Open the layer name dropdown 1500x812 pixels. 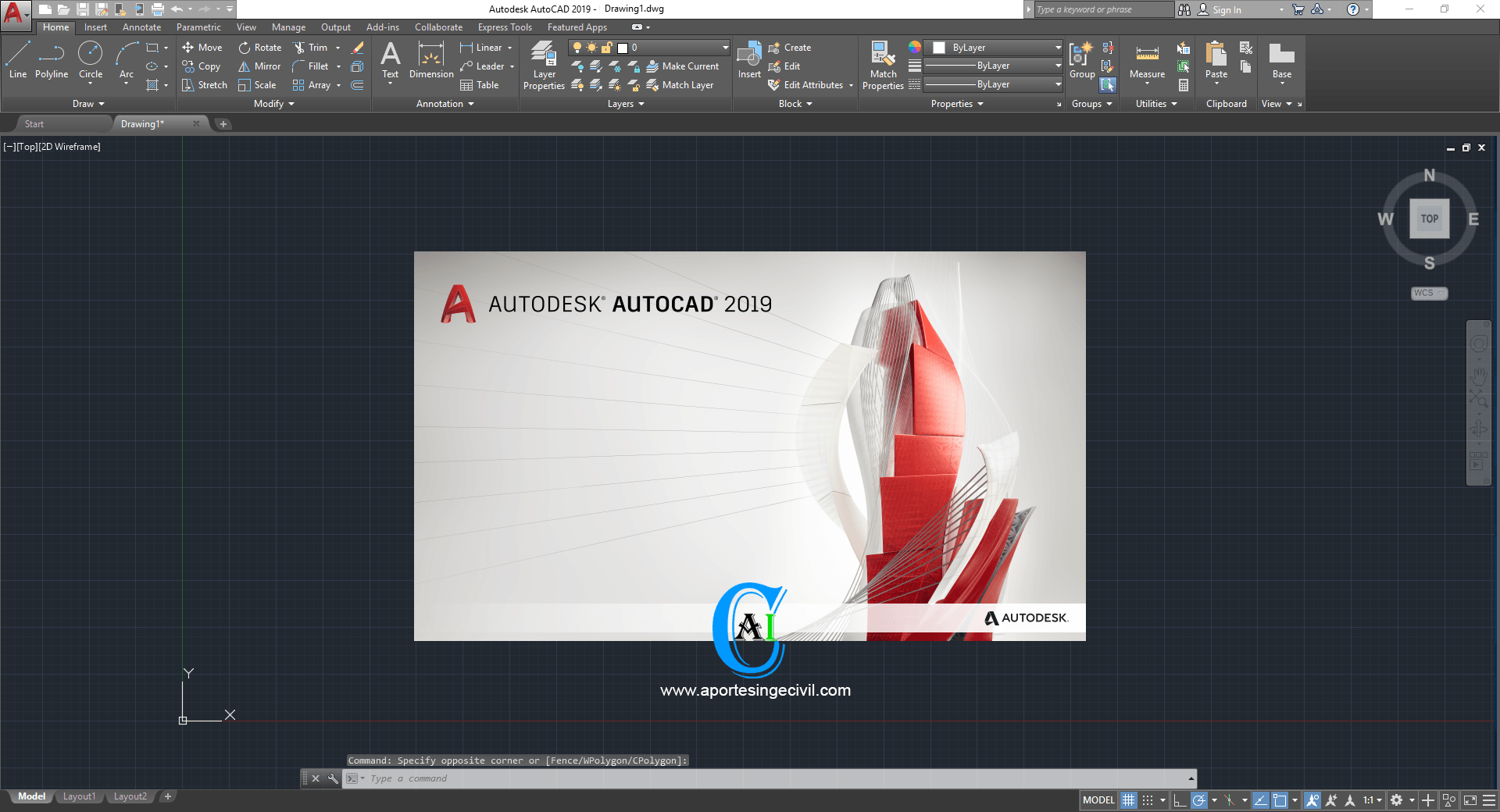tap(725, 48)
